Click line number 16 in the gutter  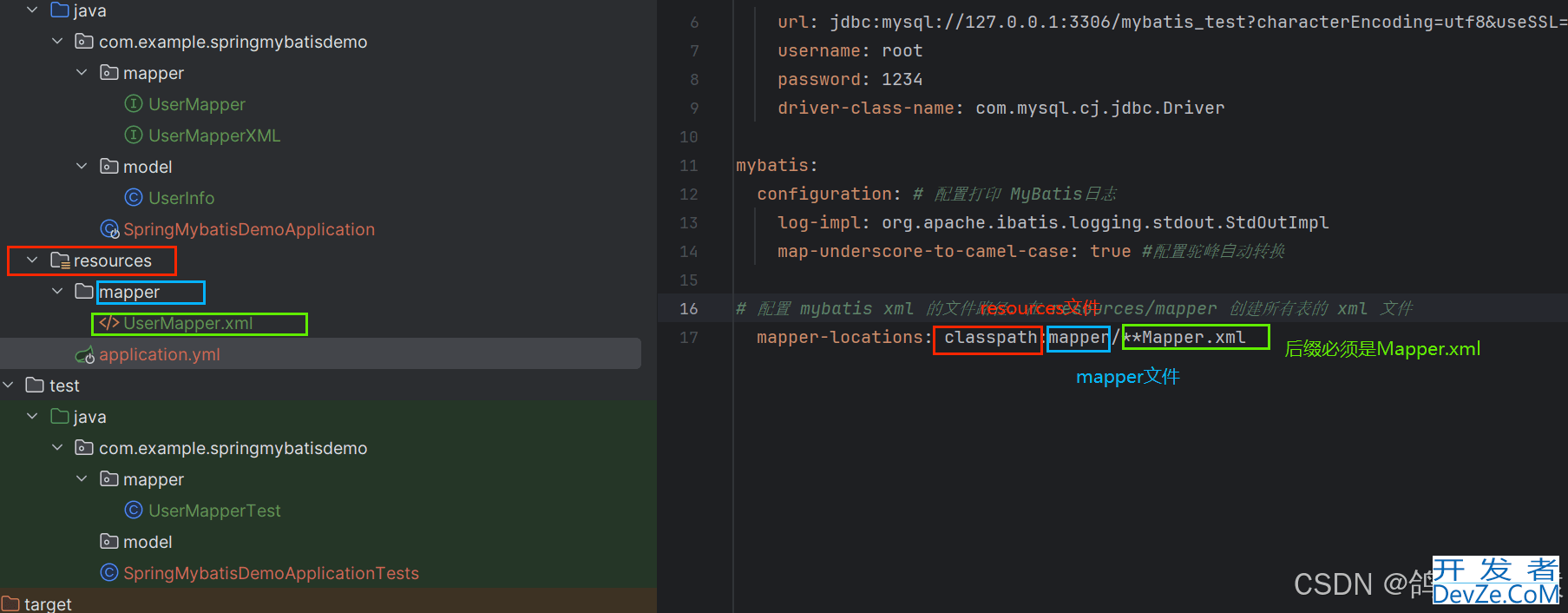pyautogui.click(x=688, y=308)
